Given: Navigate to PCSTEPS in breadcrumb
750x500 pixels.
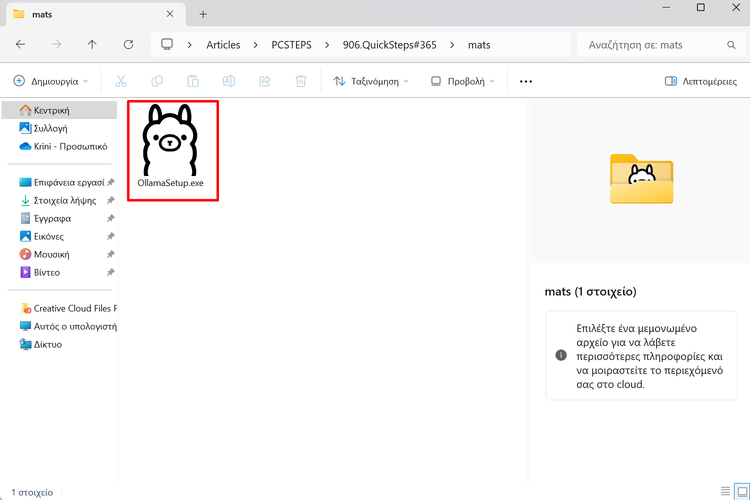Looking at the screenshot, I should pos(291,45).
